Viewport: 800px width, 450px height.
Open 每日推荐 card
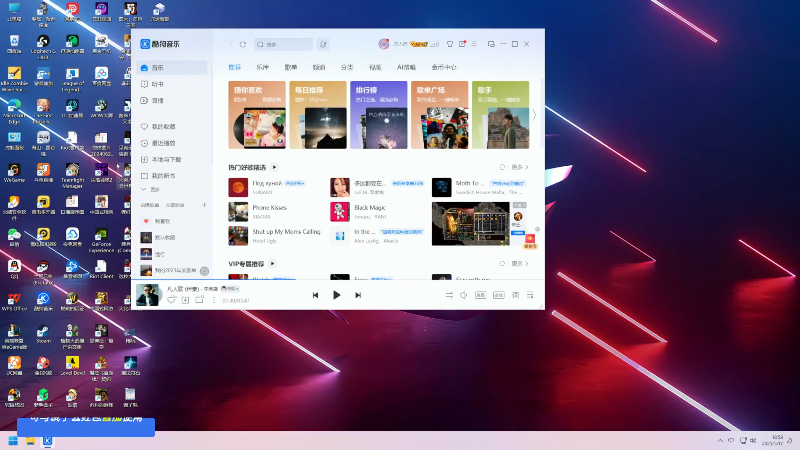coord(318,115)
